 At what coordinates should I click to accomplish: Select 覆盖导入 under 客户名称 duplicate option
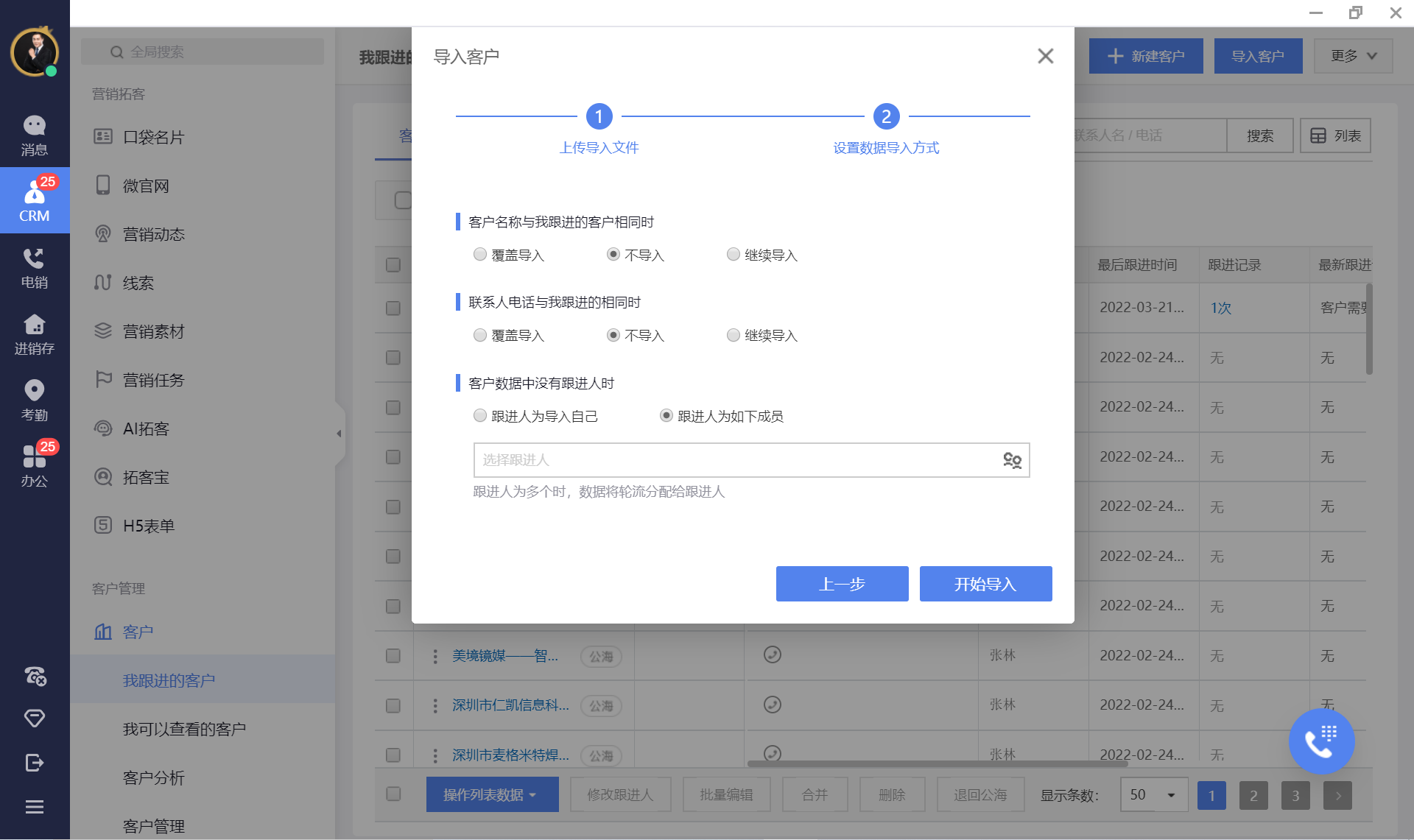pos(480,255)
